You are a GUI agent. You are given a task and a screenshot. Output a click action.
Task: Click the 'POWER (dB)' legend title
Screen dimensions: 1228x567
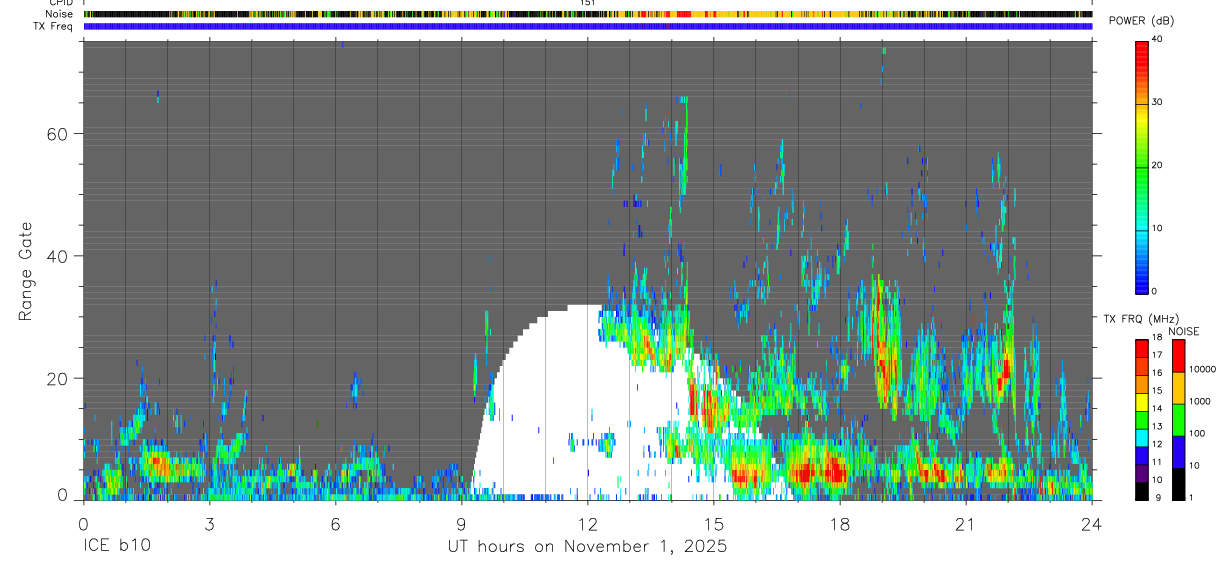click(1141, 21)
